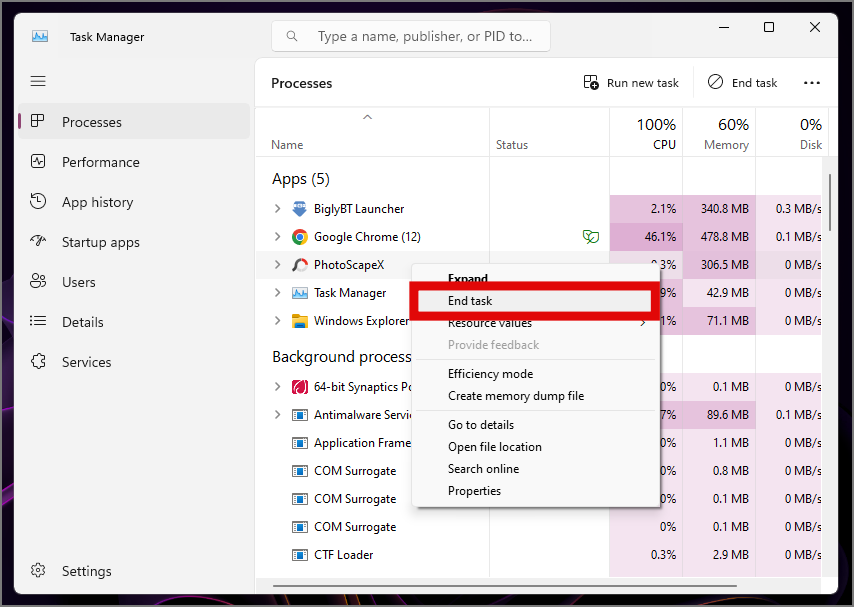854x607 pixels.
Task: Select Search online menu entry
Action: (534, 469)
